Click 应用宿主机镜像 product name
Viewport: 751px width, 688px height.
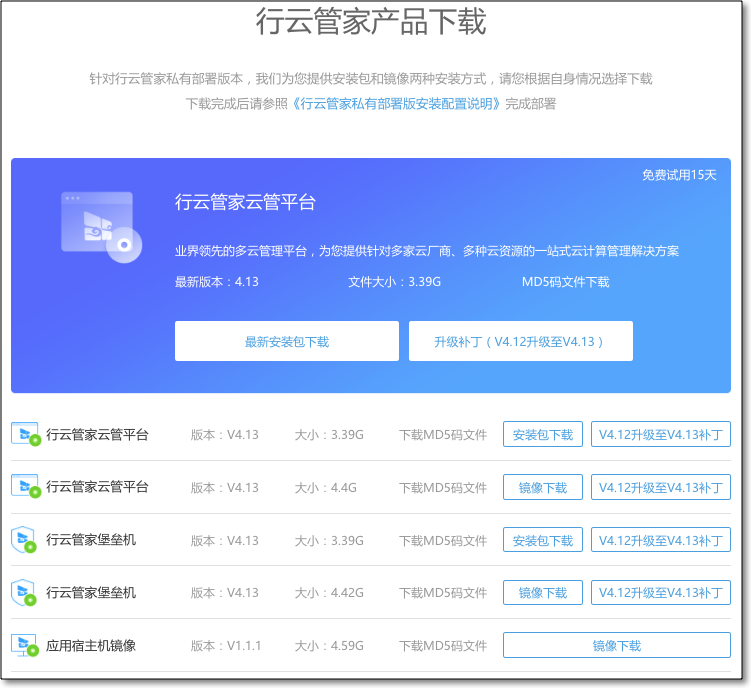91,645
